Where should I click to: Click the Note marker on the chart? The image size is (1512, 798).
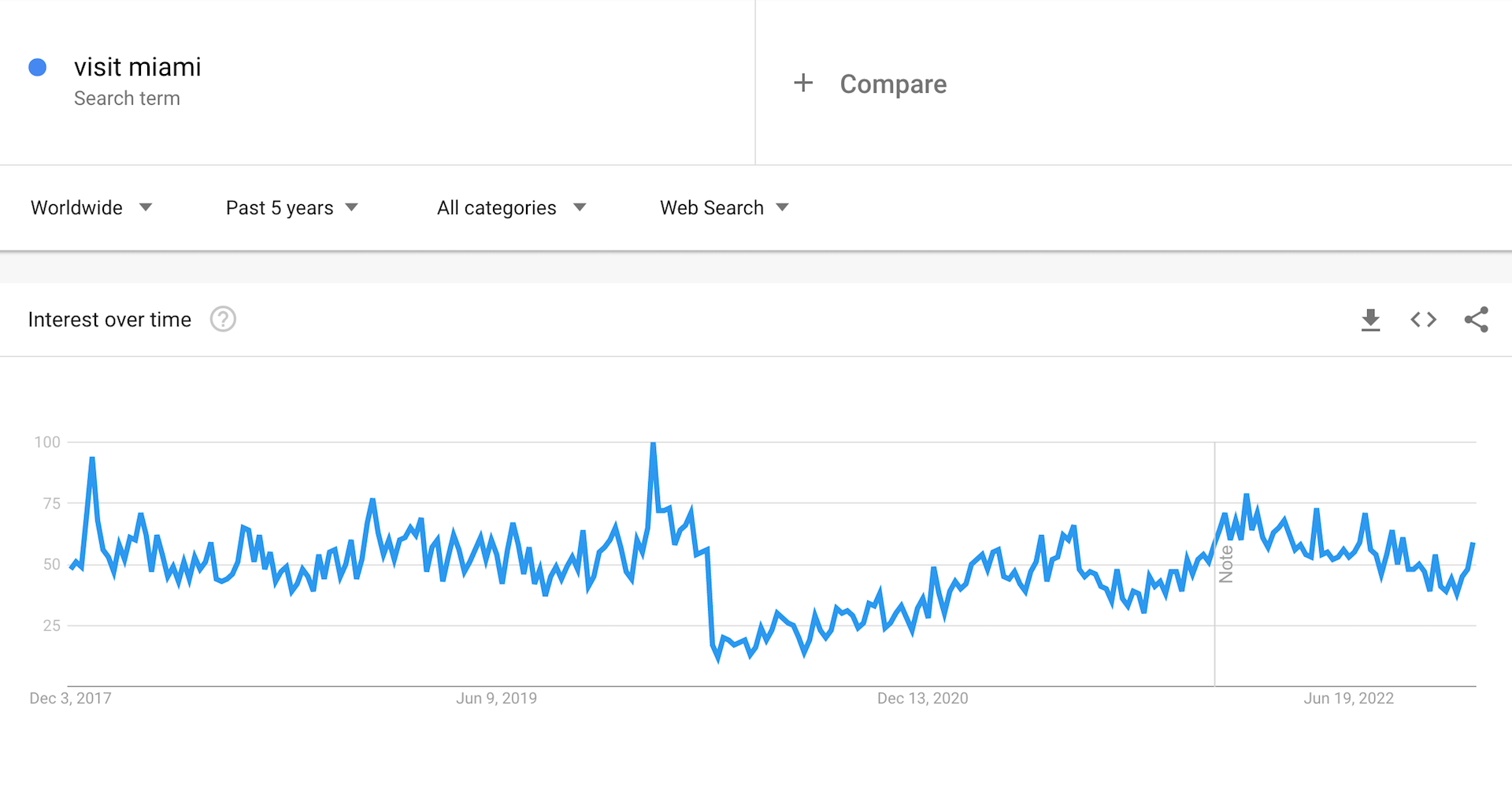1227,561
